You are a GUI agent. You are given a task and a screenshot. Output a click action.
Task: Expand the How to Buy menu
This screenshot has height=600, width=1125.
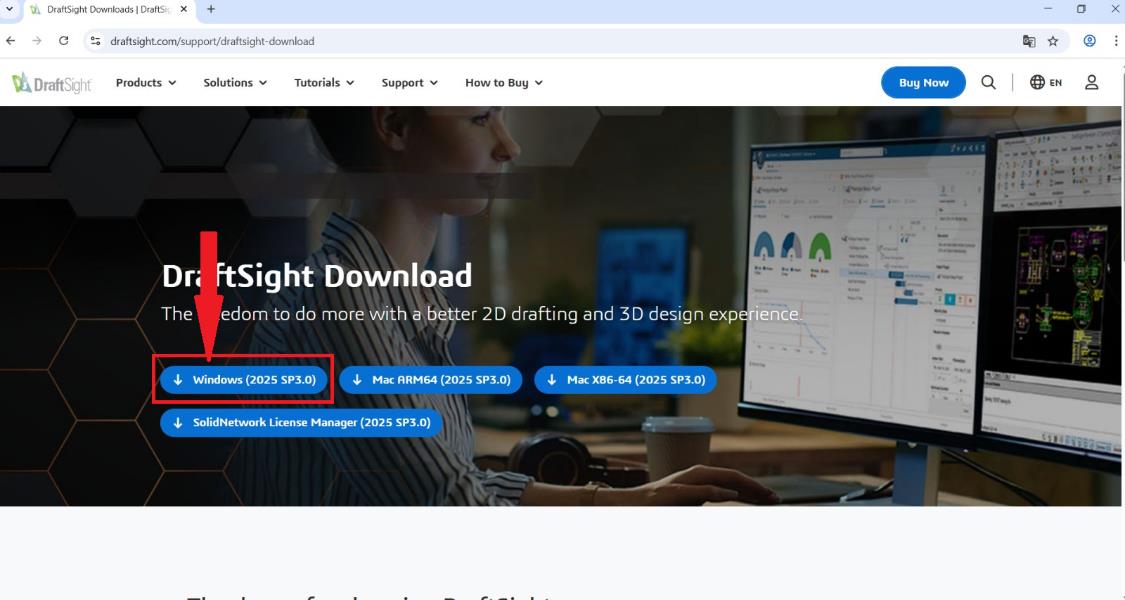(x=504, y=83)
